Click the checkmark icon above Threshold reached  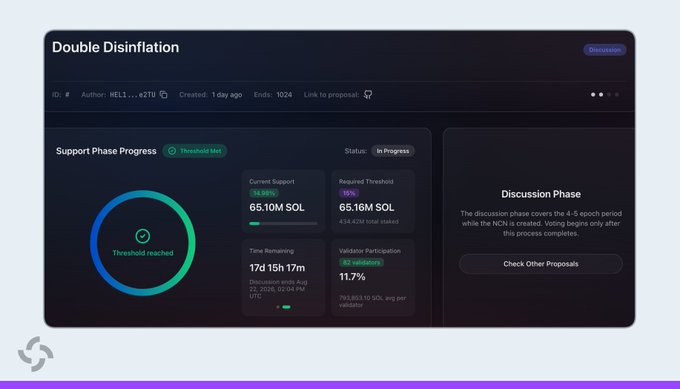pos(143,236)
